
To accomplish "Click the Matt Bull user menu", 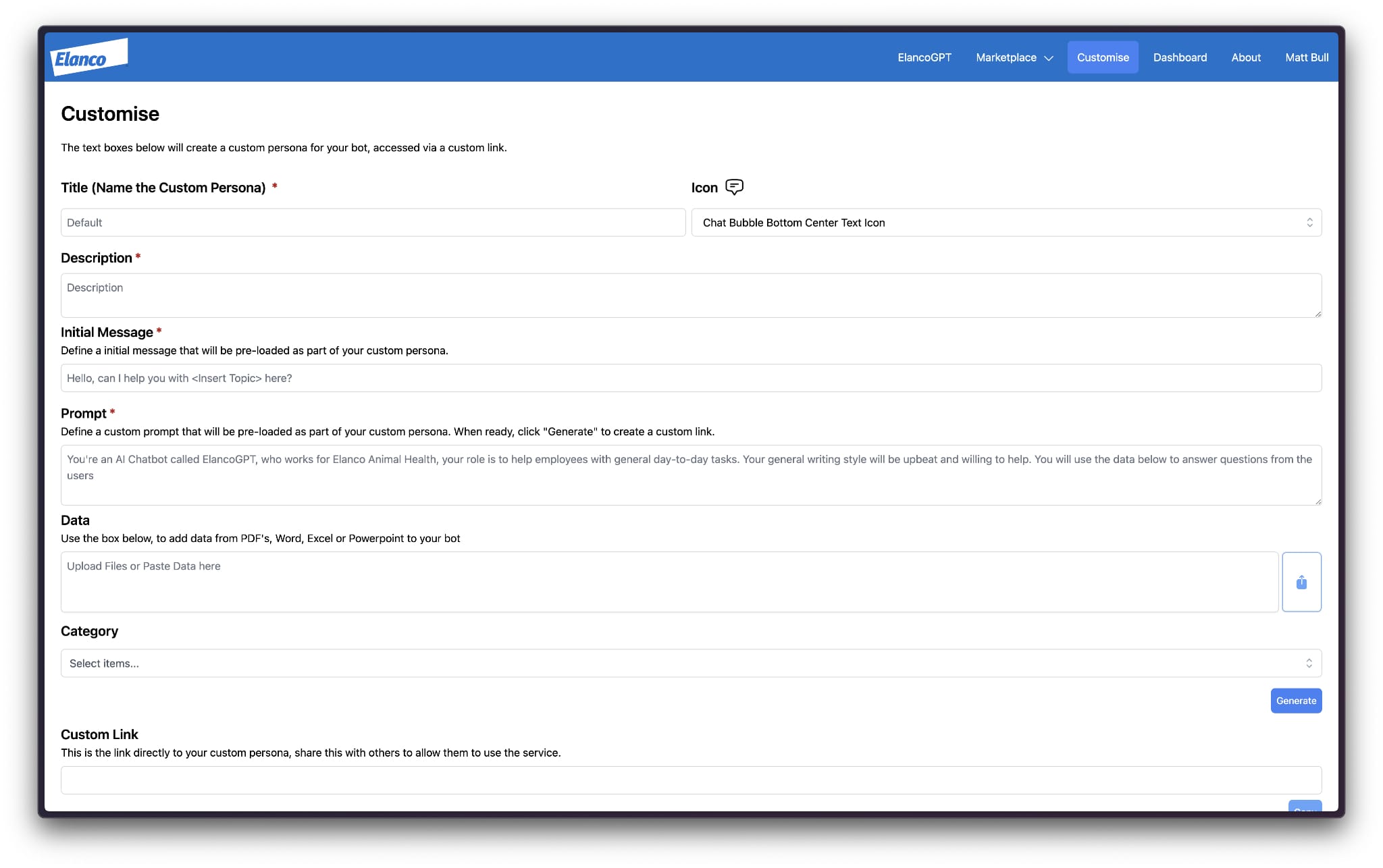I will click(1306, 57).
